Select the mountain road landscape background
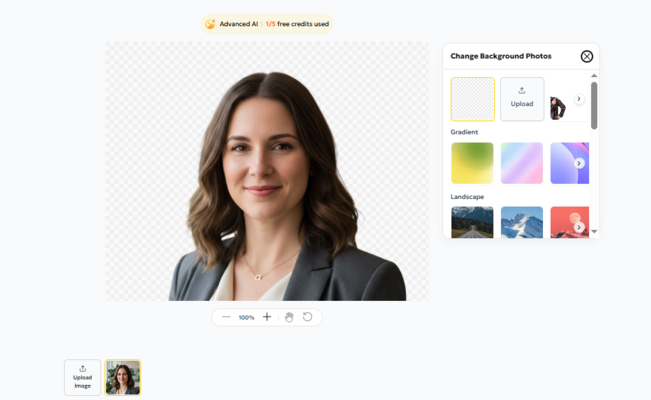651x400 pixels. pos(472,222)
